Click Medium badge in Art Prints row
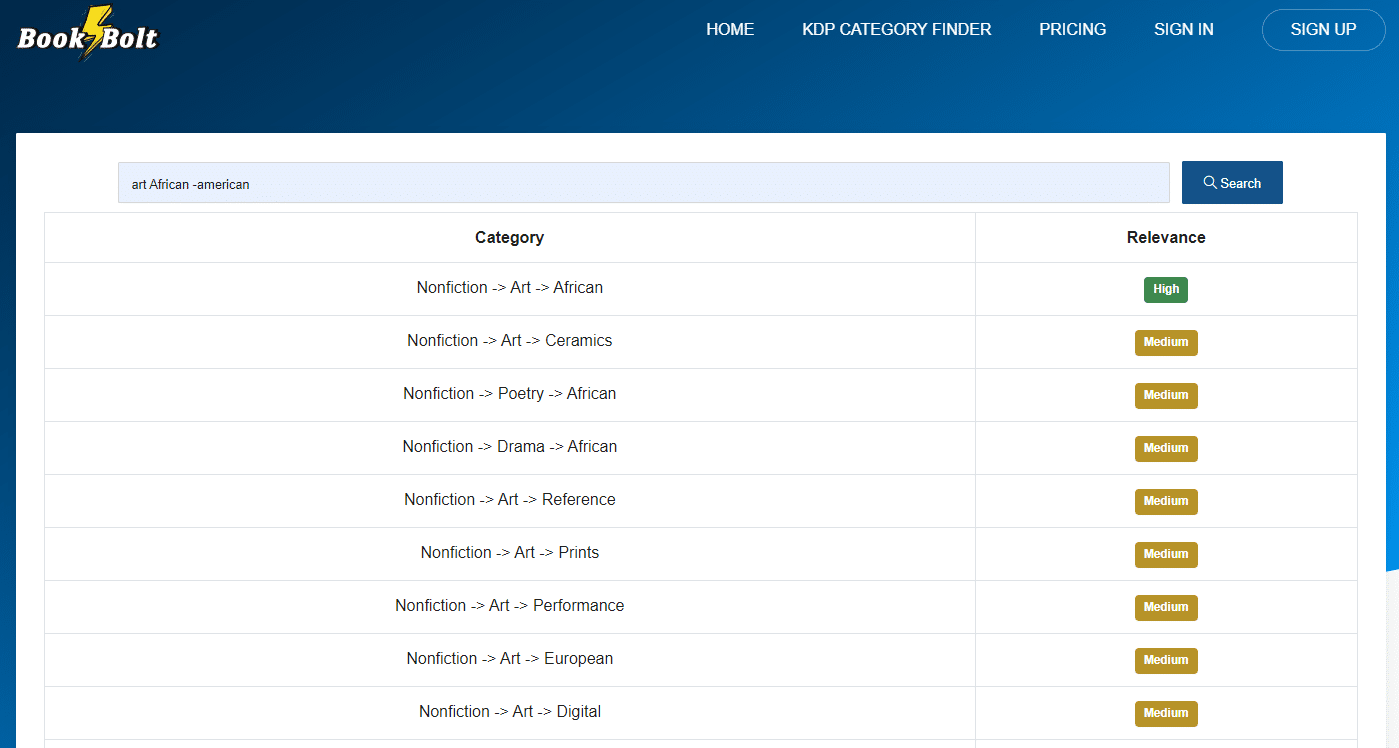The height and width of the screenshot is (748, 1399). 1166,554
